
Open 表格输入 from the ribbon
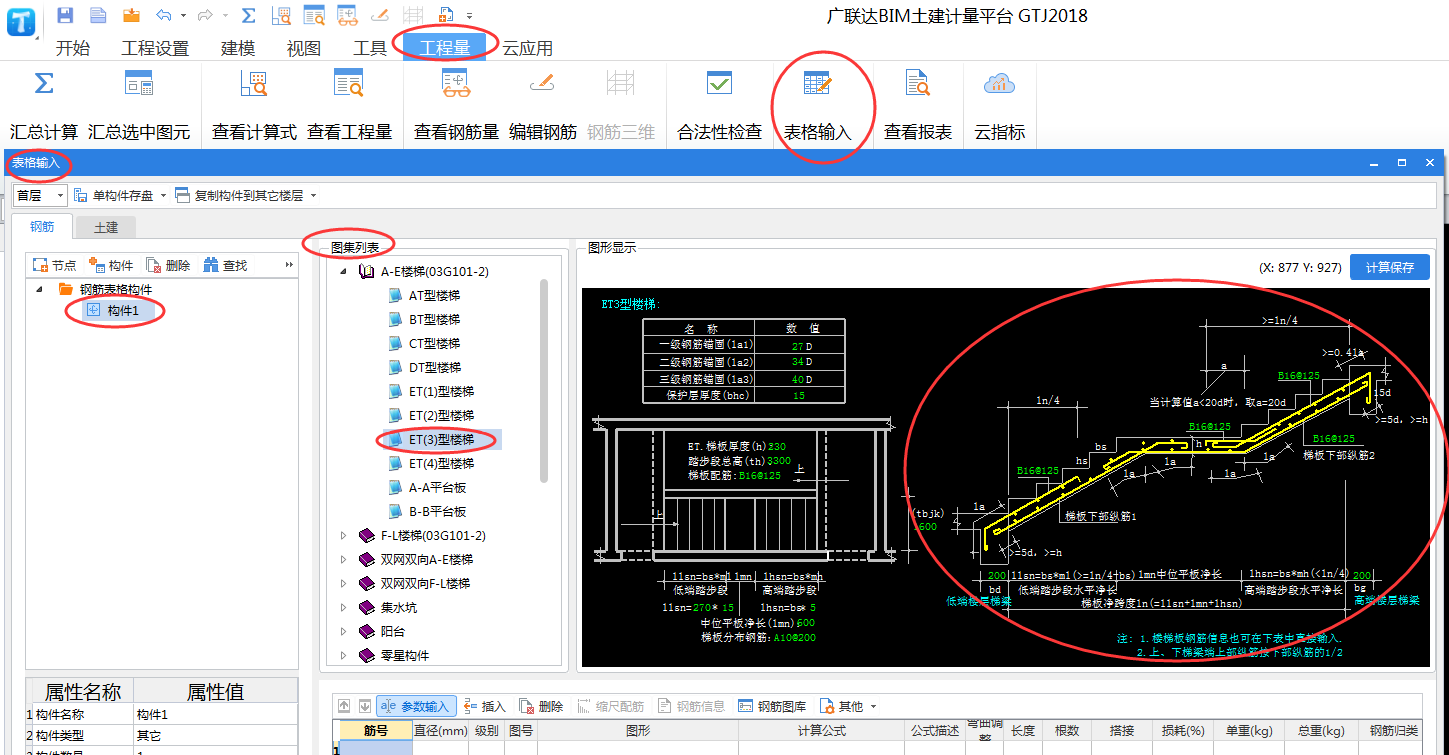(817, 105)
